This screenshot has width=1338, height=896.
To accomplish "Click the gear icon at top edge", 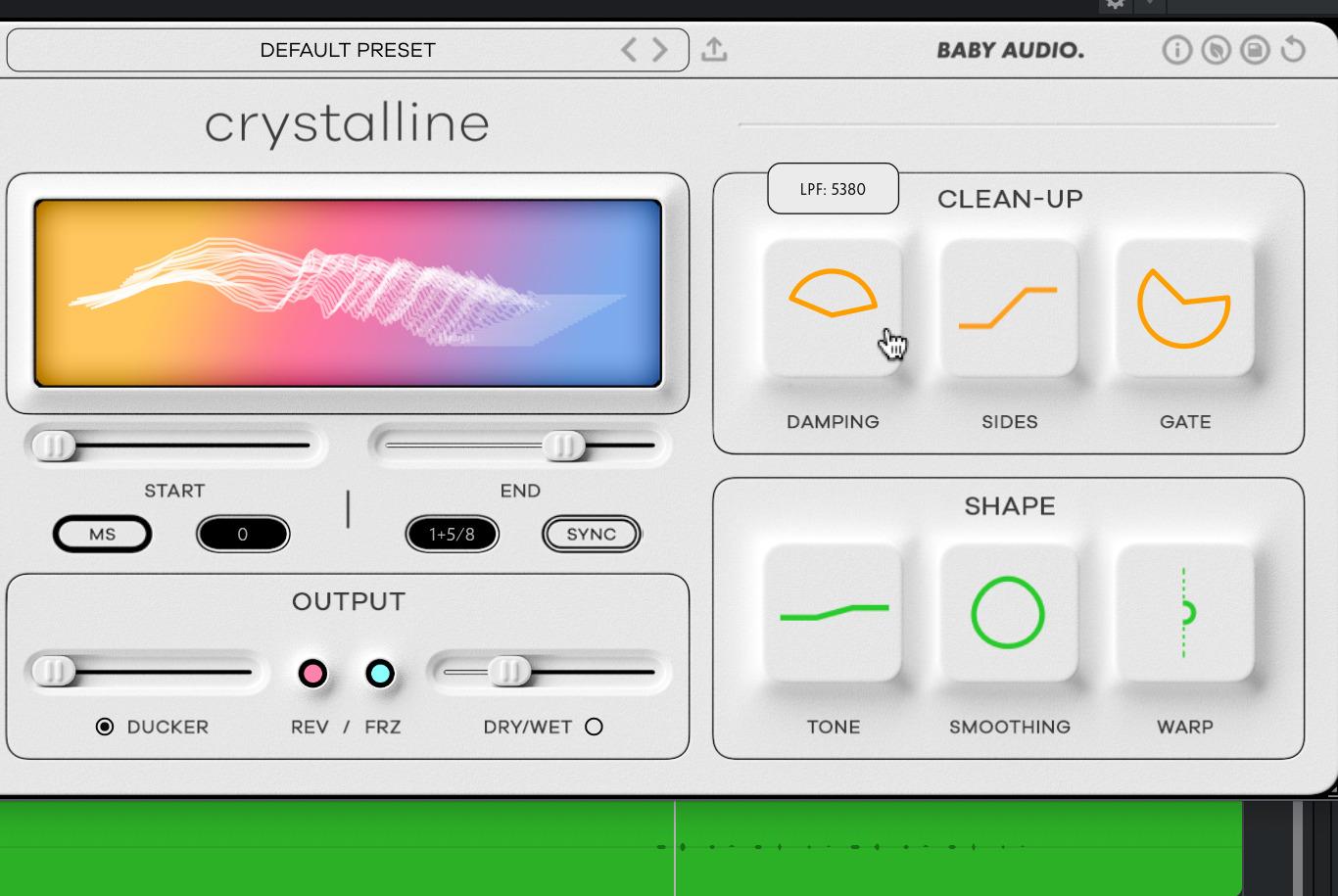I will (1115, 5).
